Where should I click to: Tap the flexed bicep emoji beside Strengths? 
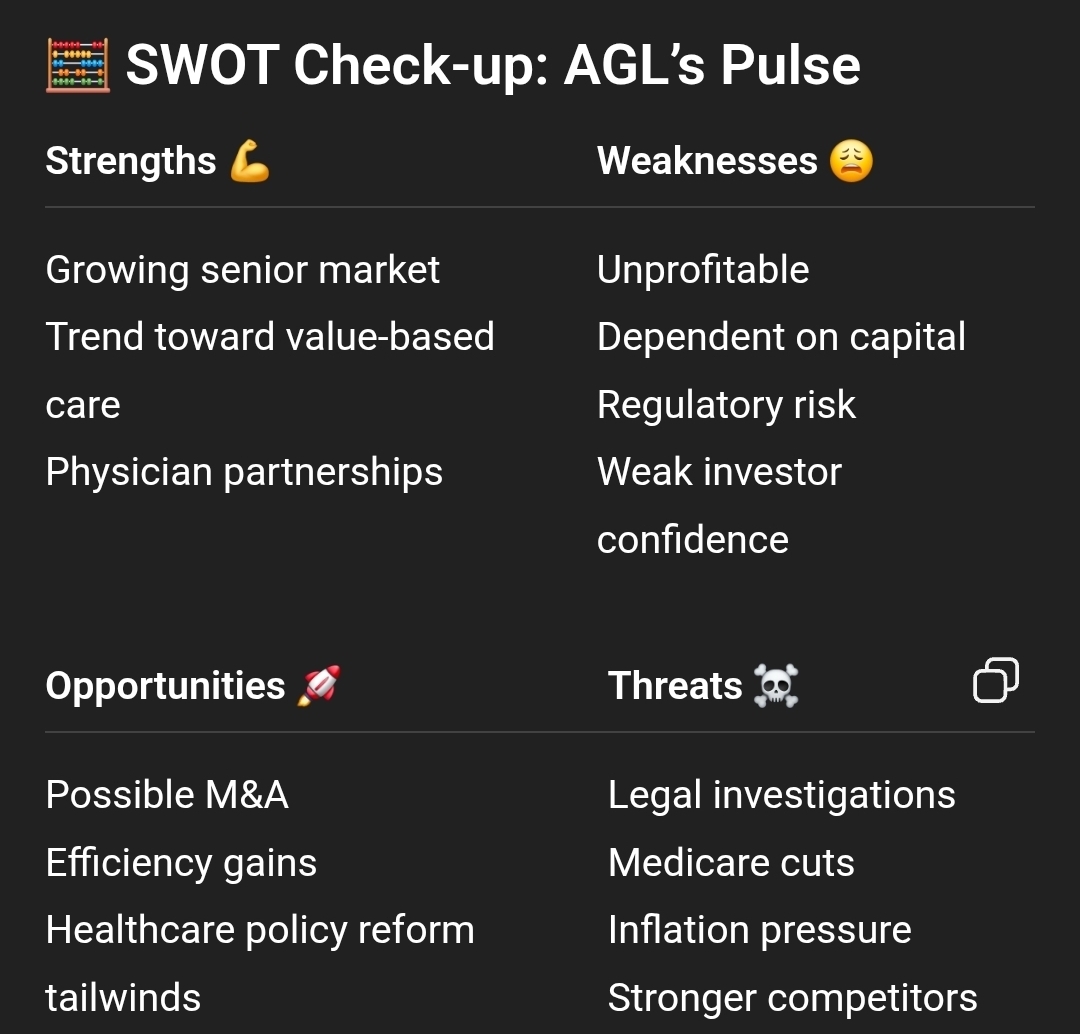(x=249, y=161)
